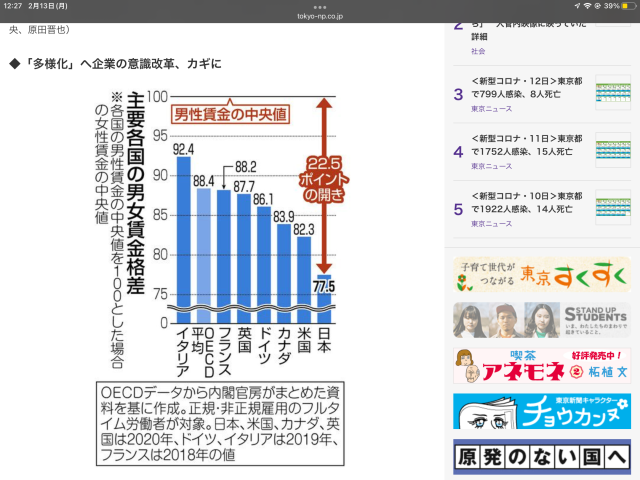Open thumbnail for the 799人感染 article
Viewport: 640px width, 480px height.
[x=612, y=95]
